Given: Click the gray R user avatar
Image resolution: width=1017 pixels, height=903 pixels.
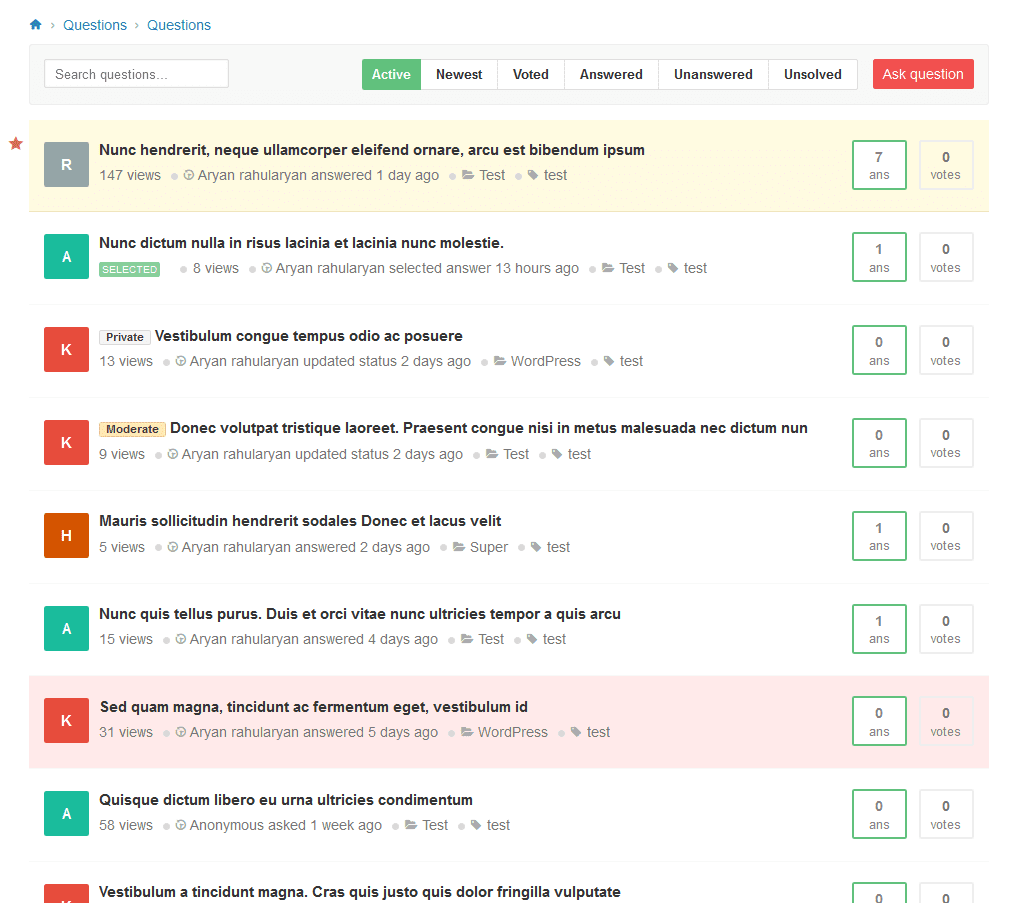Looking at the screenshot, I should pos(67,164).
